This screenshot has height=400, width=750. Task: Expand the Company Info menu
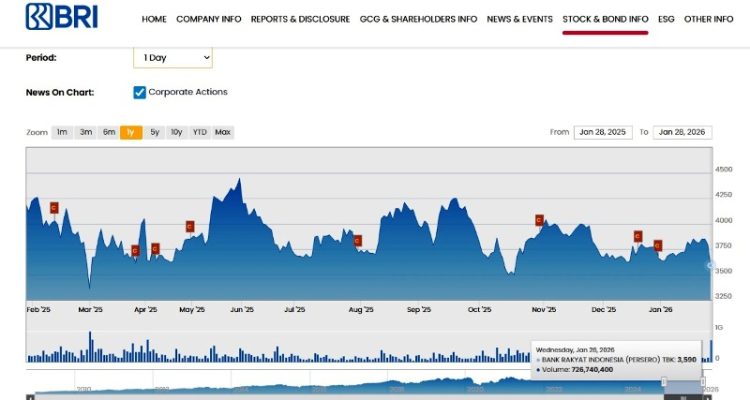click(x=209, y=19)
